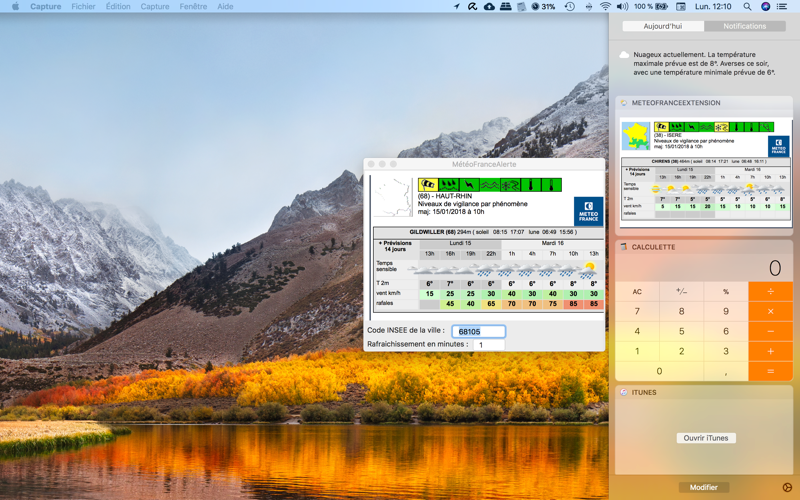Switch to the Notifications tab
The width and height of the screenshot is (800, 500).
744,26
